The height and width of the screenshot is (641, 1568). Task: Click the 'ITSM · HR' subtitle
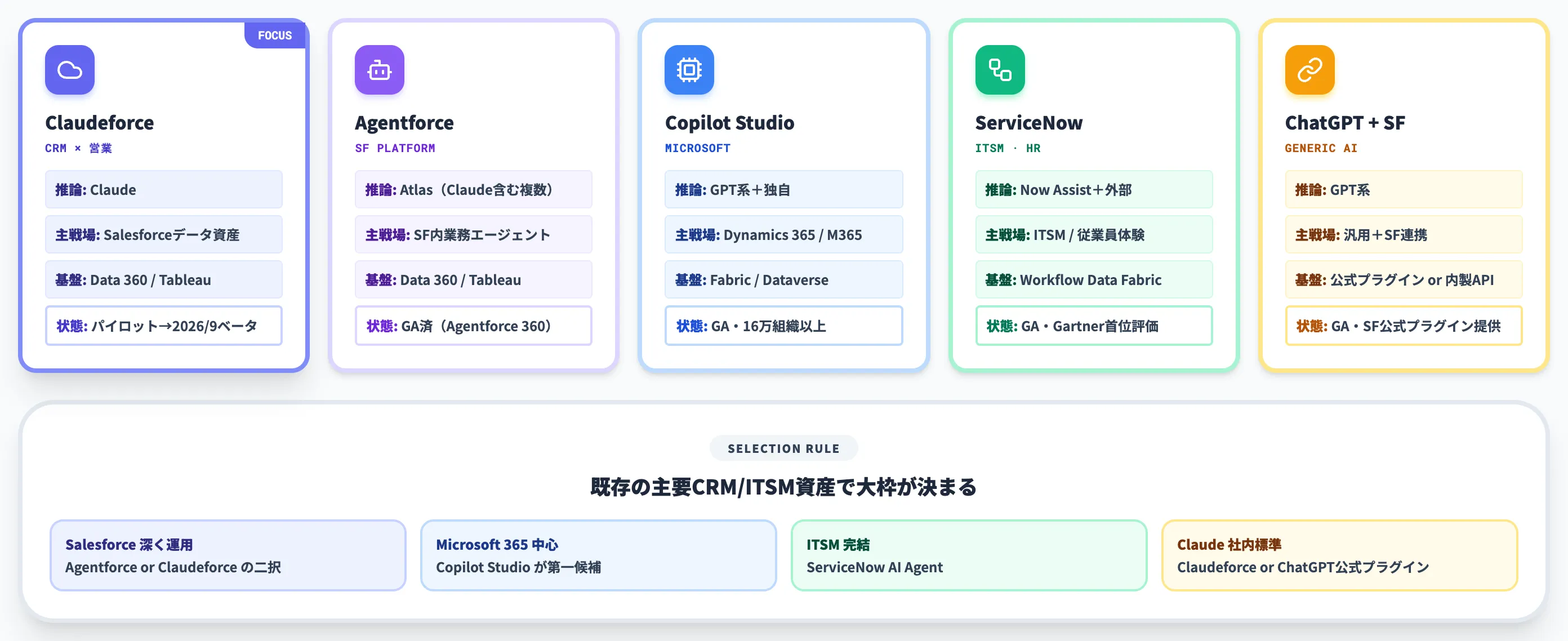(1008, 148)
